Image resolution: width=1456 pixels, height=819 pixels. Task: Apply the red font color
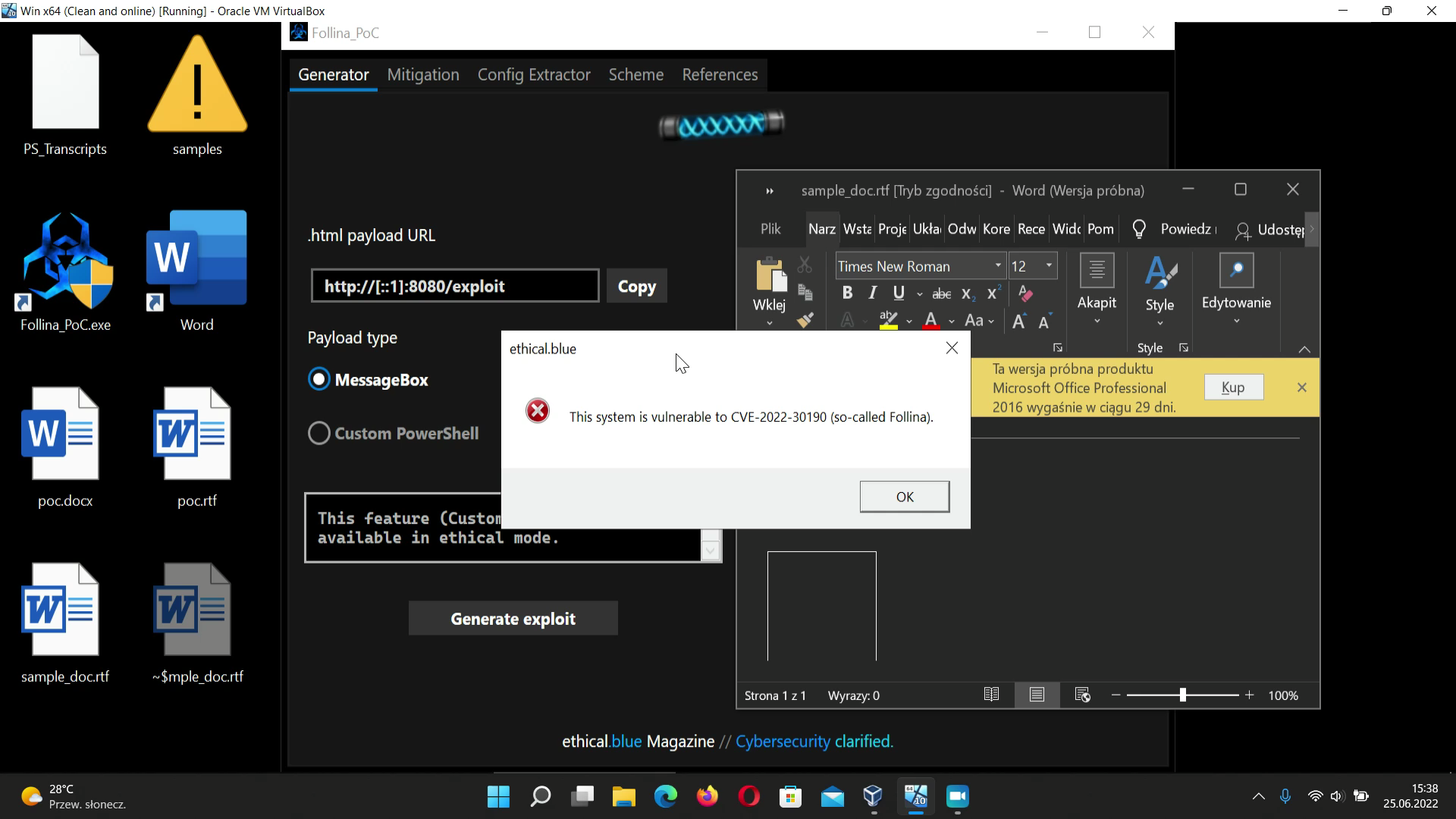930,320
